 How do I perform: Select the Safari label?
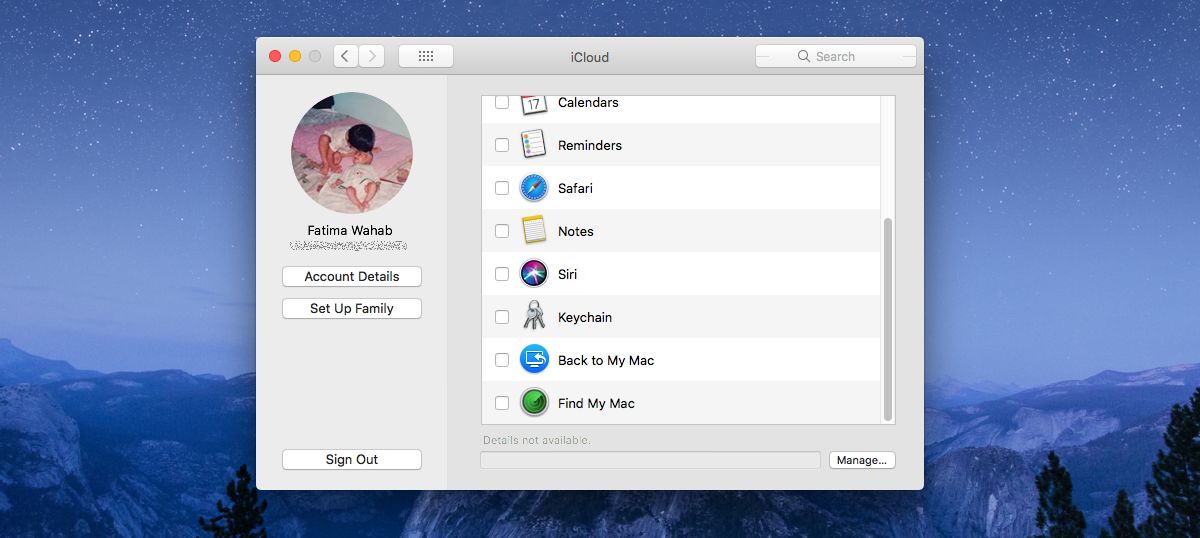(575, 188)
